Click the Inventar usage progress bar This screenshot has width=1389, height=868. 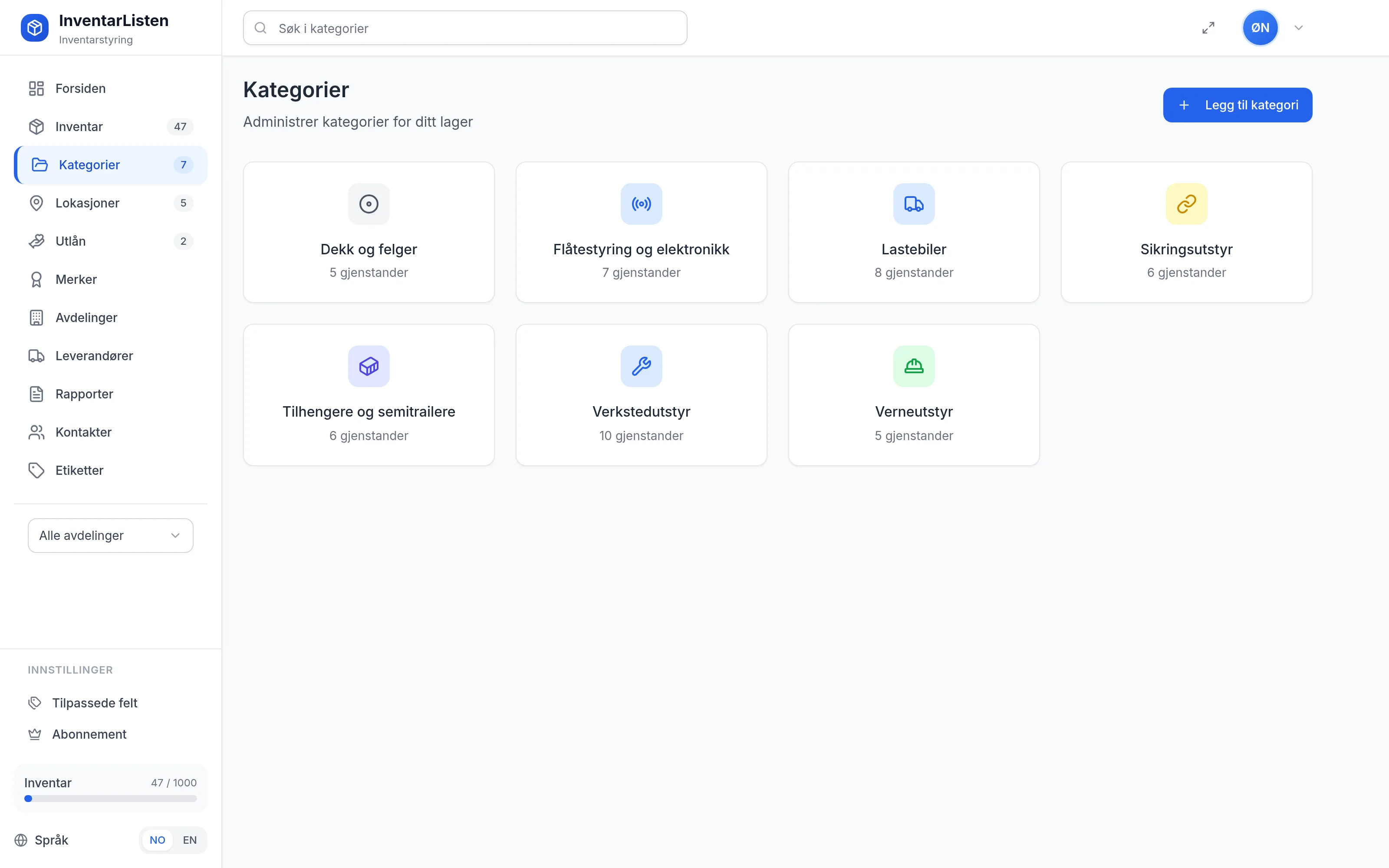click(110, 799)
